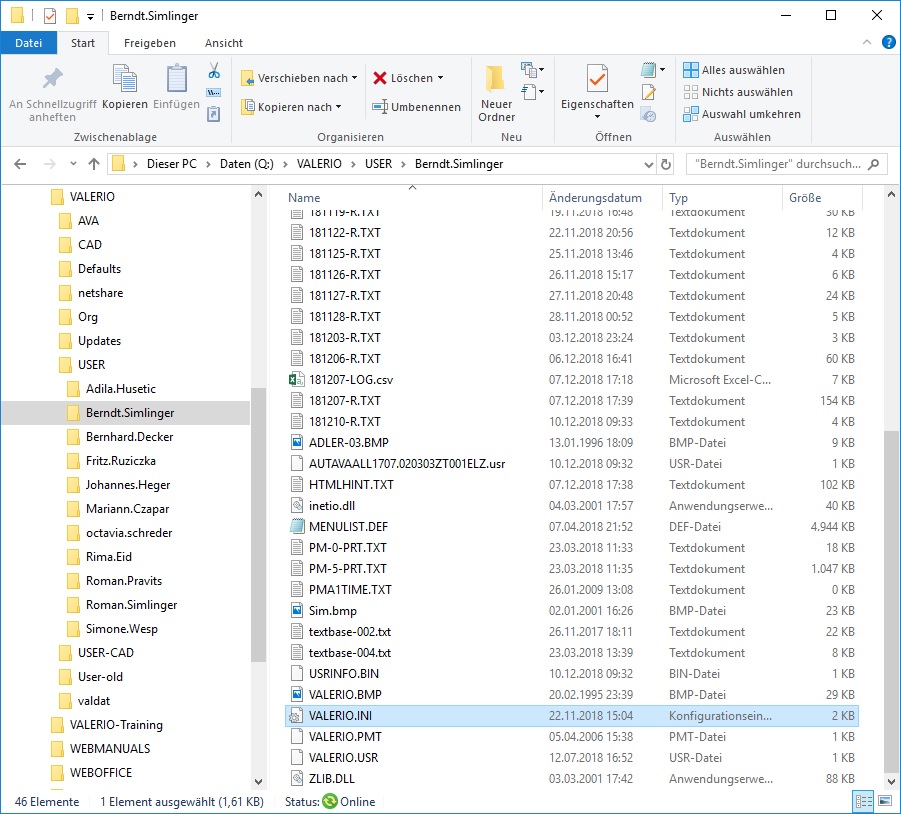The image size is (901, 814).
Task: Open the help question mark icon
Action: pos(887,42)
